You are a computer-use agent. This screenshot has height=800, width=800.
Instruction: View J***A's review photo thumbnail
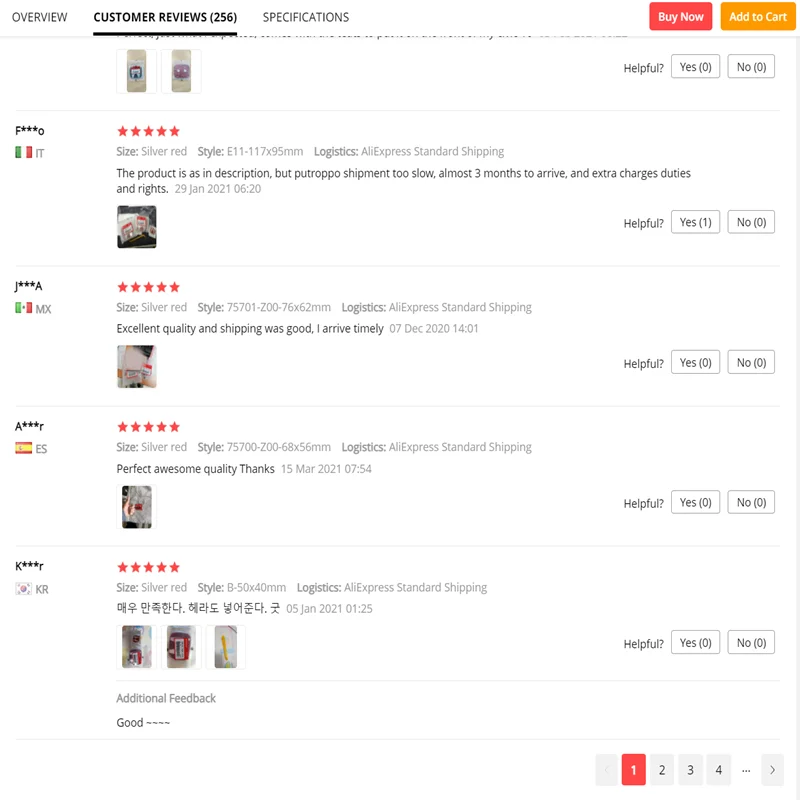(136, 367)
